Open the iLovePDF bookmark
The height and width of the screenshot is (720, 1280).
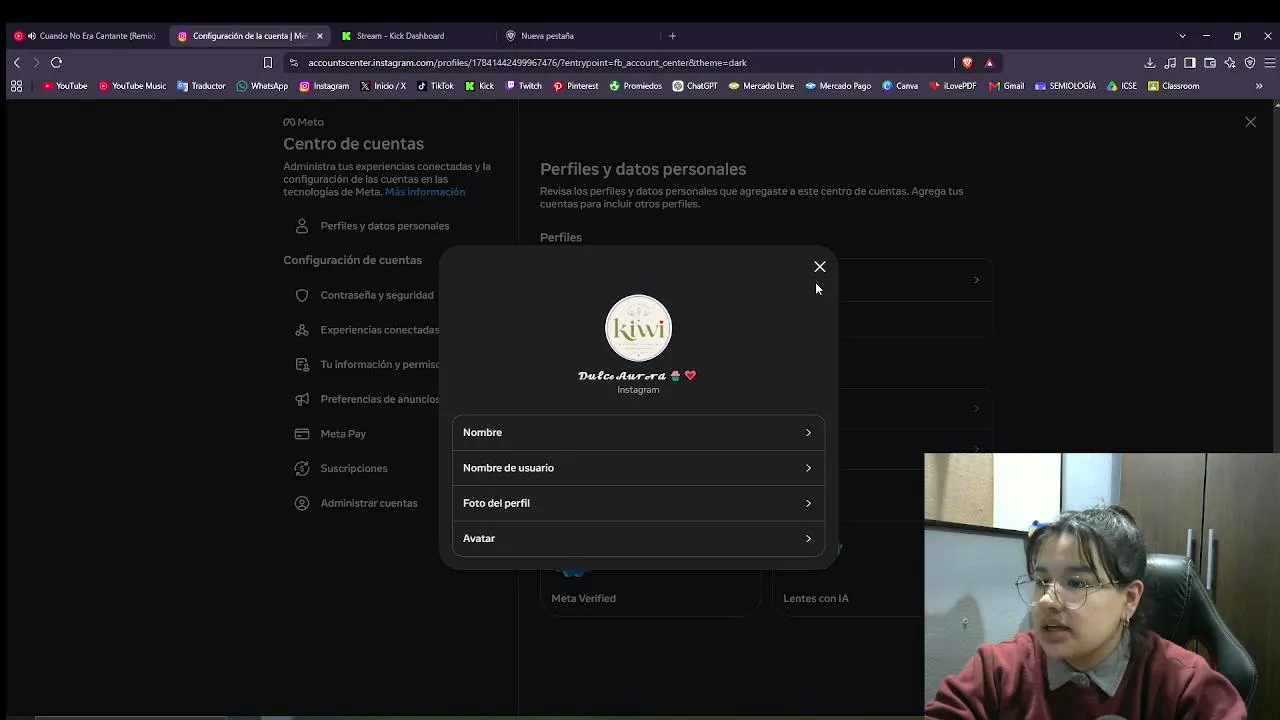(952, 86)
